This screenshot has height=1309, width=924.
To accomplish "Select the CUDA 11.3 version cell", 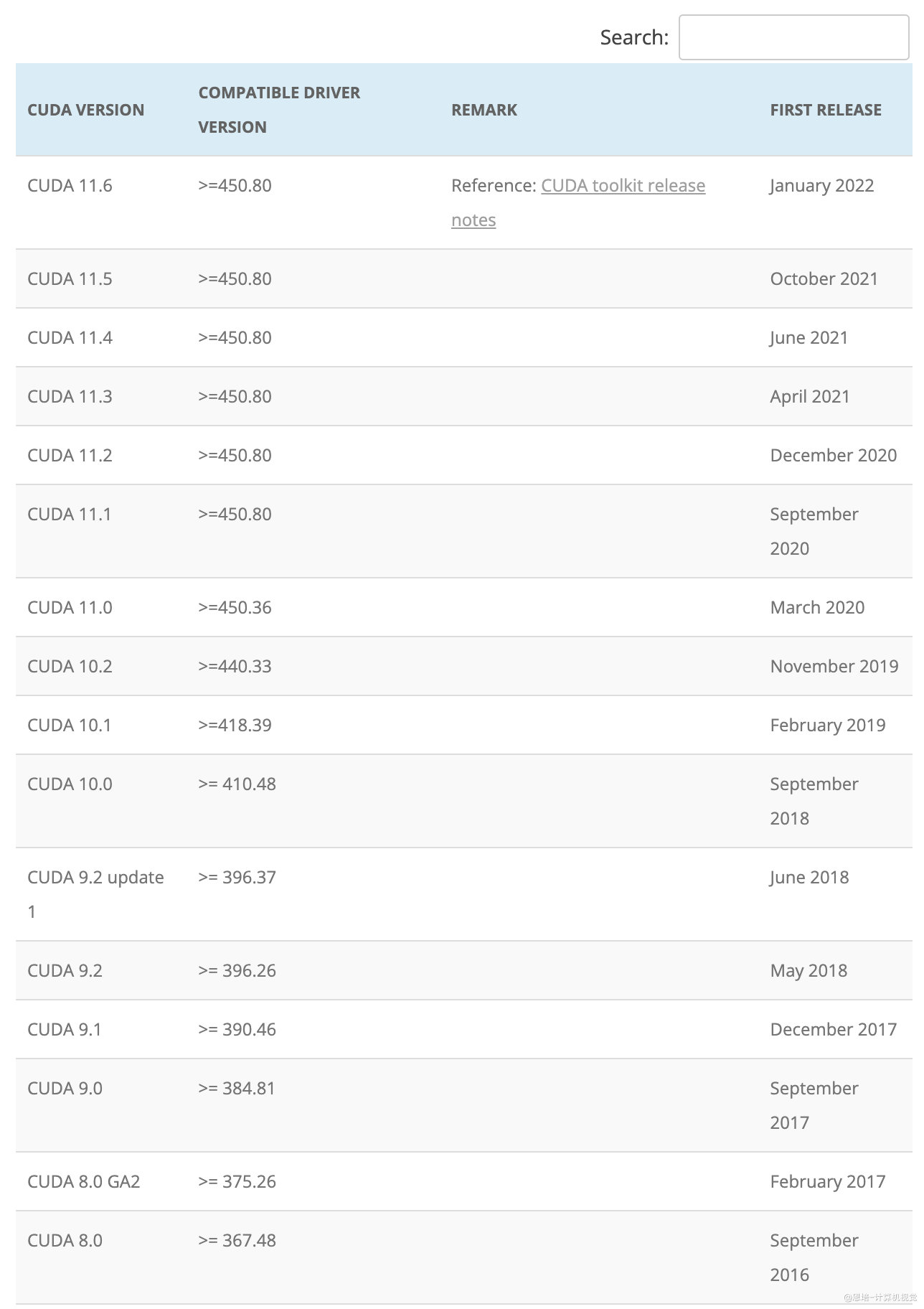I will point(70,396).
